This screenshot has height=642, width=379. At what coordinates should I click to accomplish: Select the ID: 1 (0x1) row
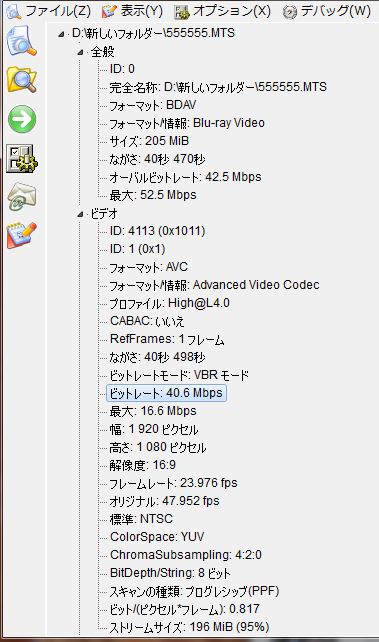137,249
